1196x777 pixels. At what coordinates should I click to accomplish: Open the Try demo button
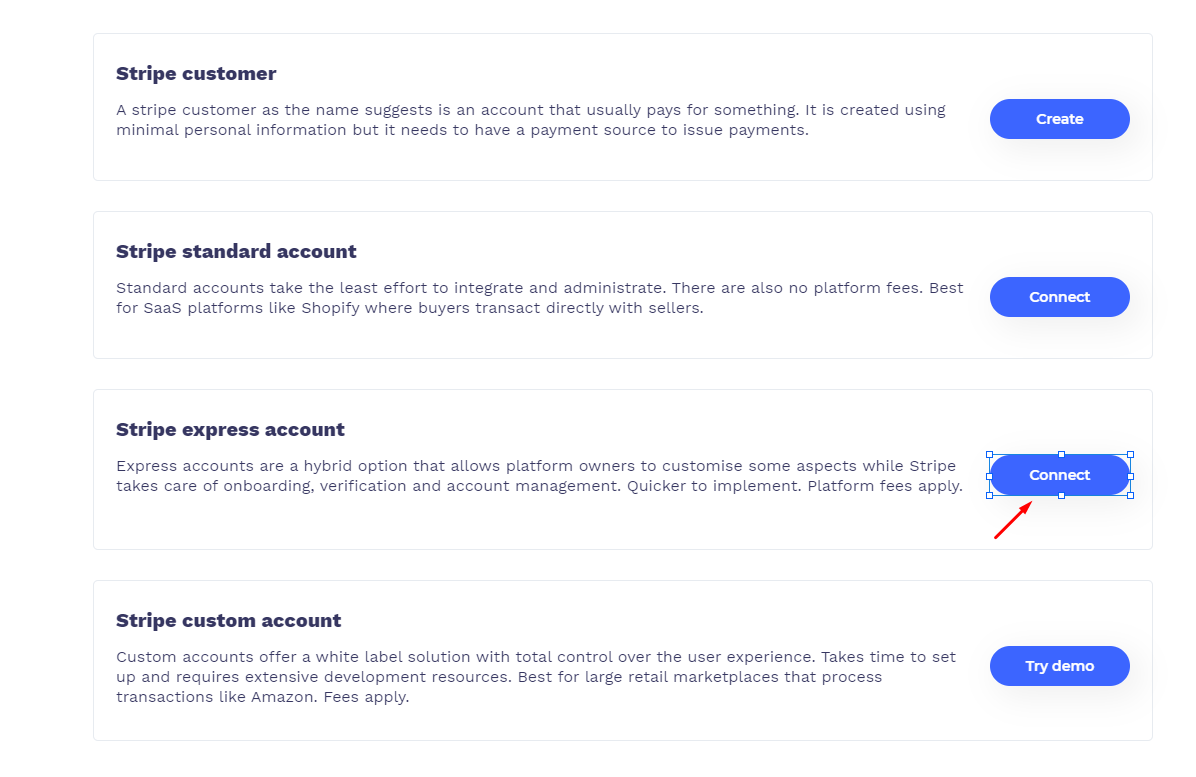(x=1059, y=666)
